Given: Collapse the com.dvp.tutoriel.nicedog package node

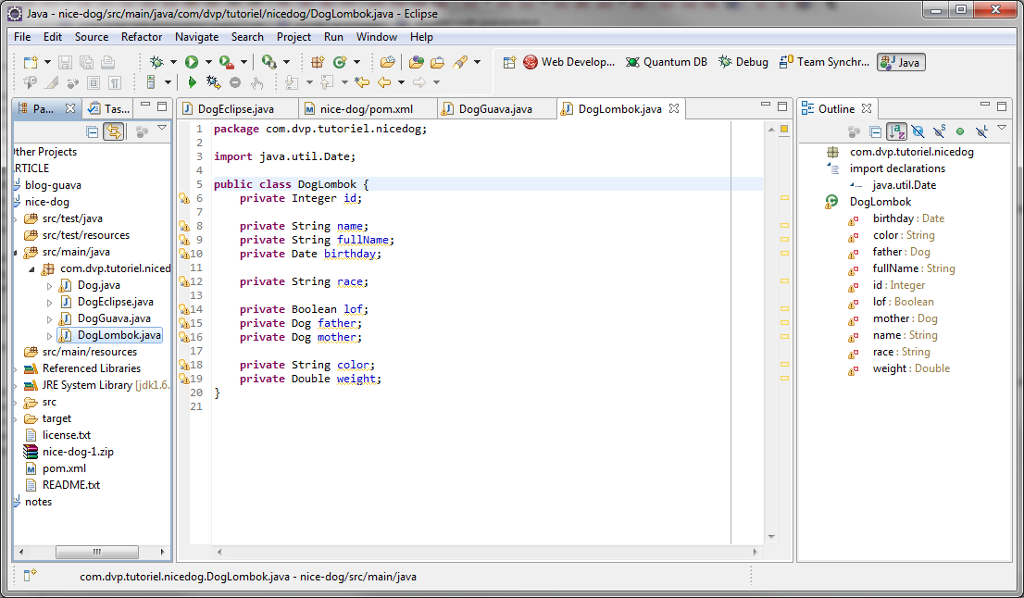Looking at the screenshot, I should [x=31, y=269].
